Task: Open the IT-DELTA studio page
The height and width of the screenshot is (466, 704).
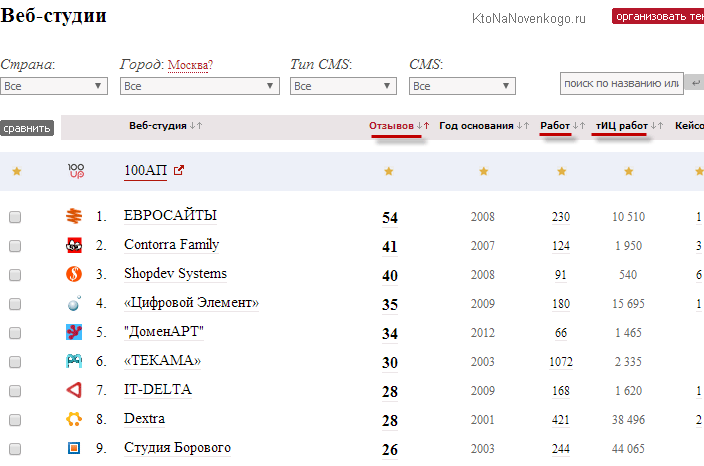Action: click(158, 390)
